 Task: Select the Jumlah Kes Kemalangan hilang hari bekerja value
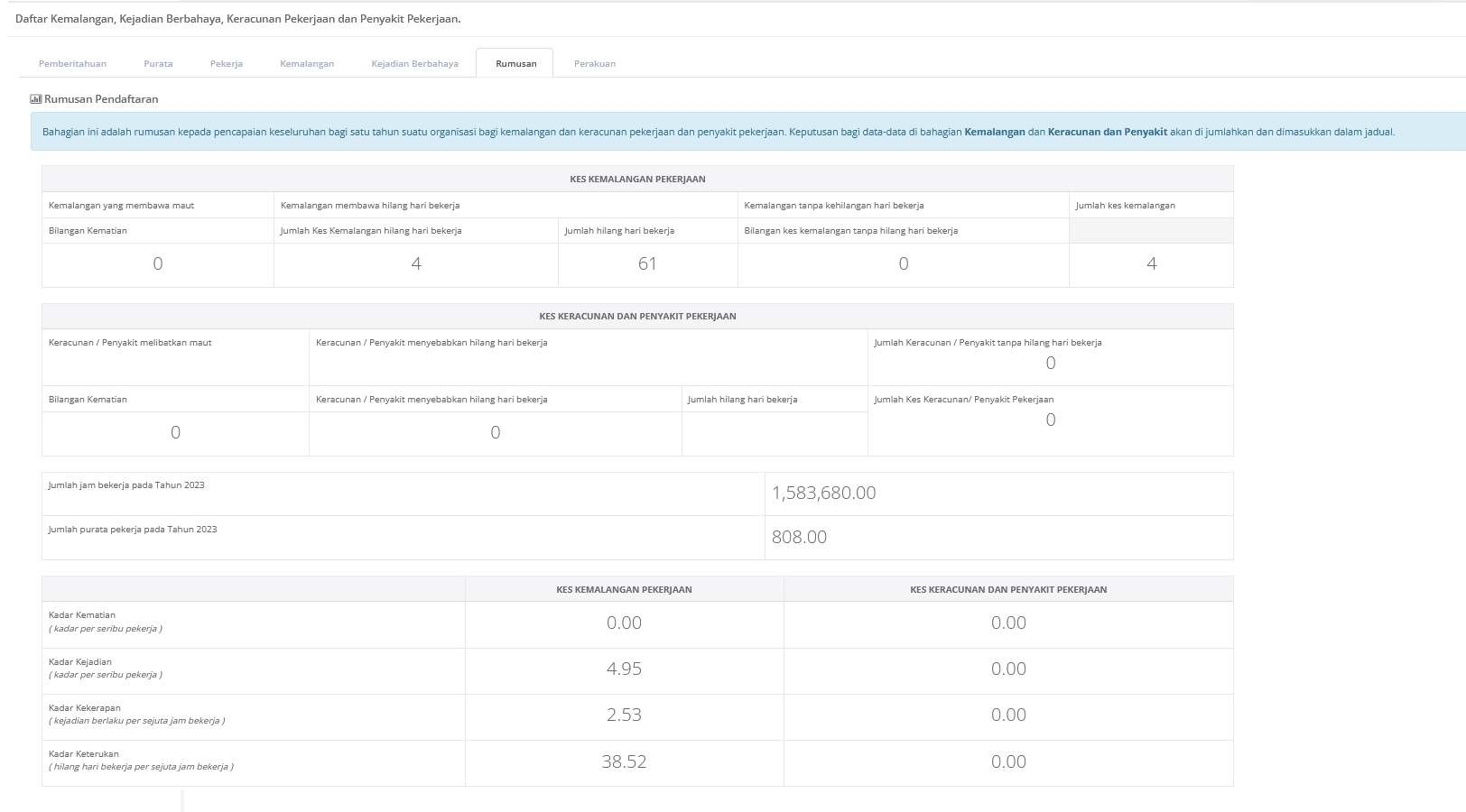[x=416, y=264]
